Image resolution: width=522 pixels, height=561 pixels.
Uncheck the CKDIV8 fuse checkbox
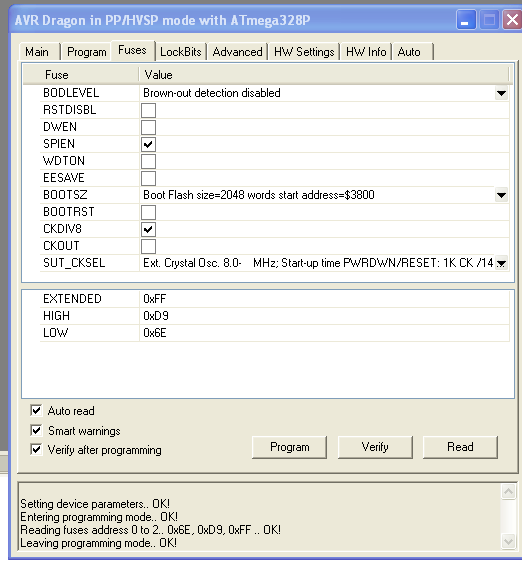[148, 229]
